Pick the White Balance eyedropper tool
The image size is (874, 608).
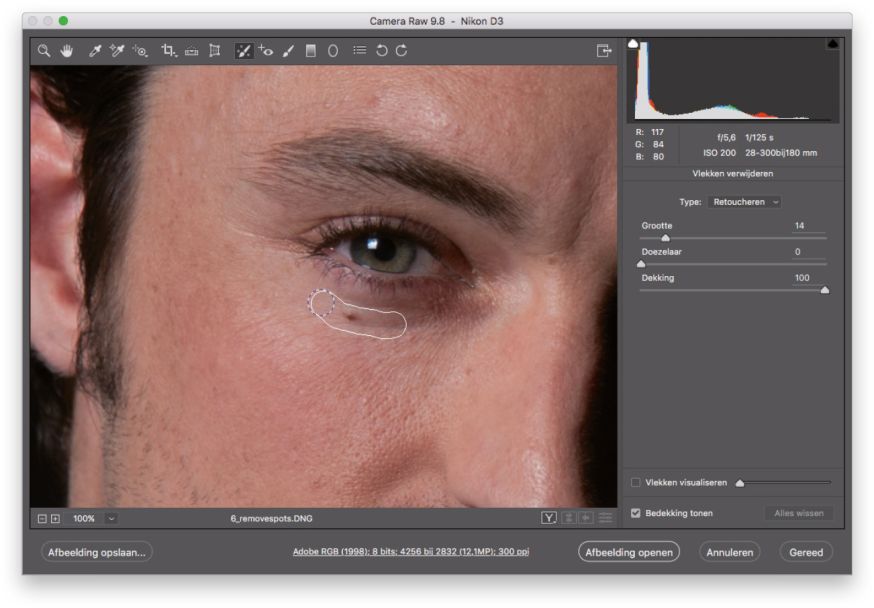pyautogui.click(x=96, y=51)
